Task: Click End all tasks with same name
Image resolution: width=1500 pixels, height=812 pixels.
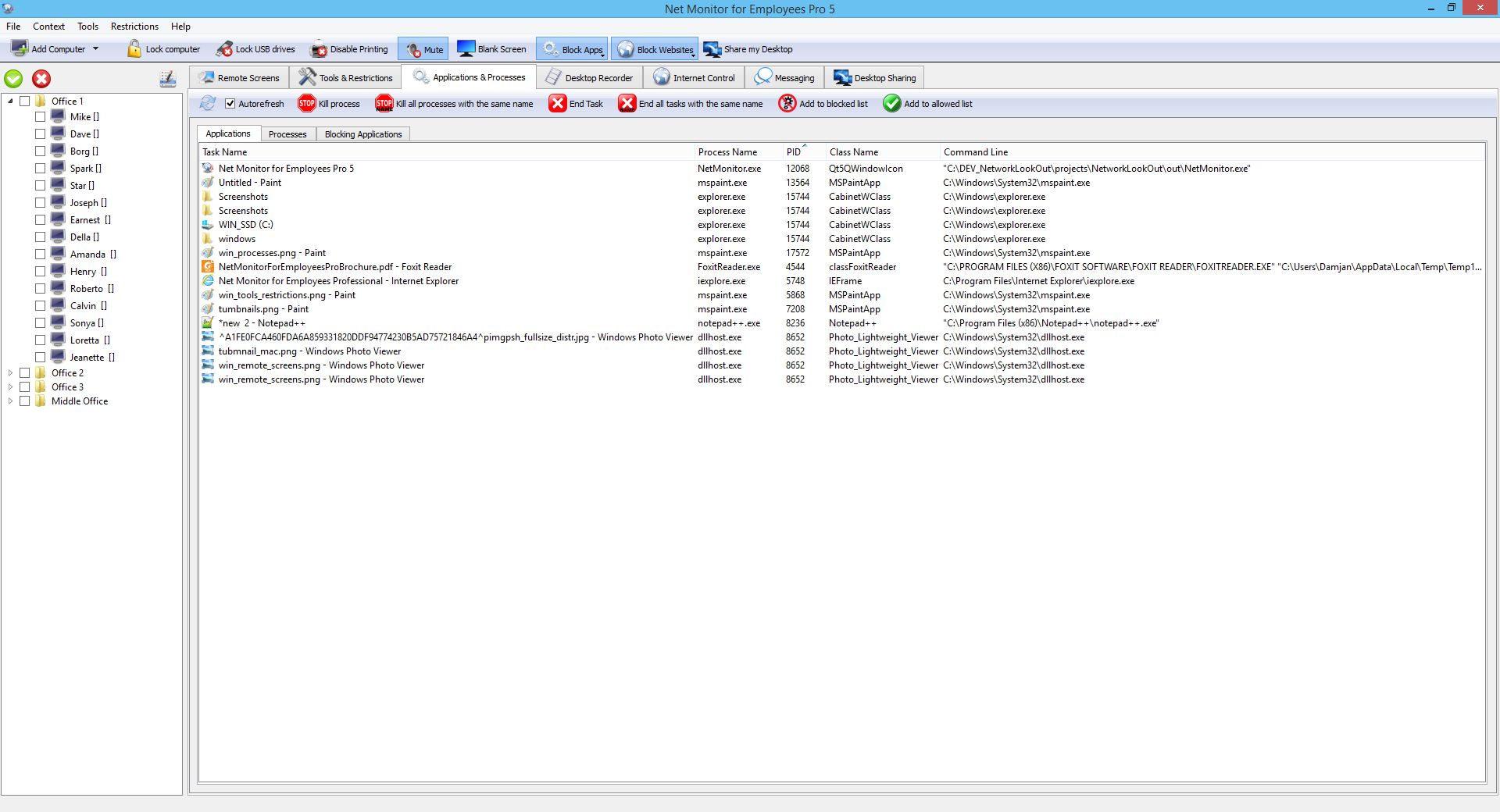Action: coord(690,103)
